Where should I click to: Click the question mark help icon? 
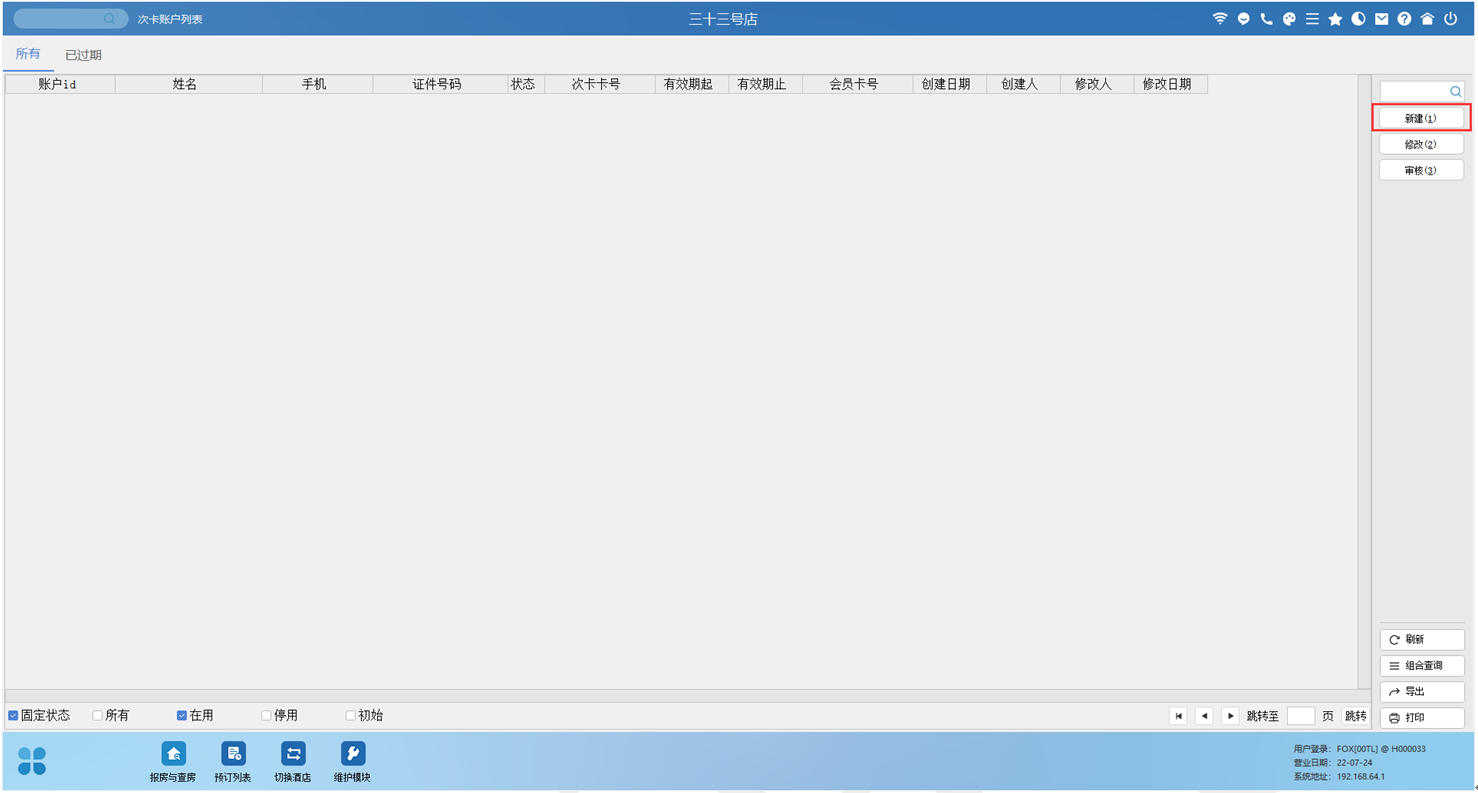tap(1404, 19)
